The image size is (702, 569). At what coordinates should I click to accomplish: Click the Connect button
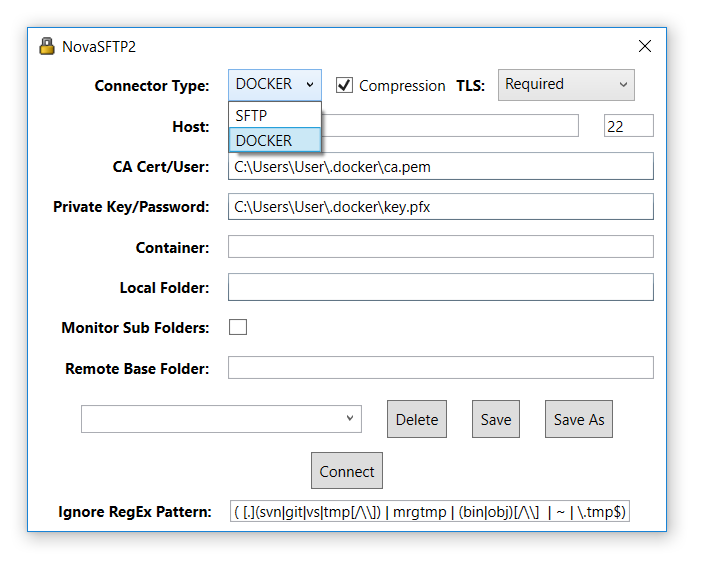coord(347,471)
